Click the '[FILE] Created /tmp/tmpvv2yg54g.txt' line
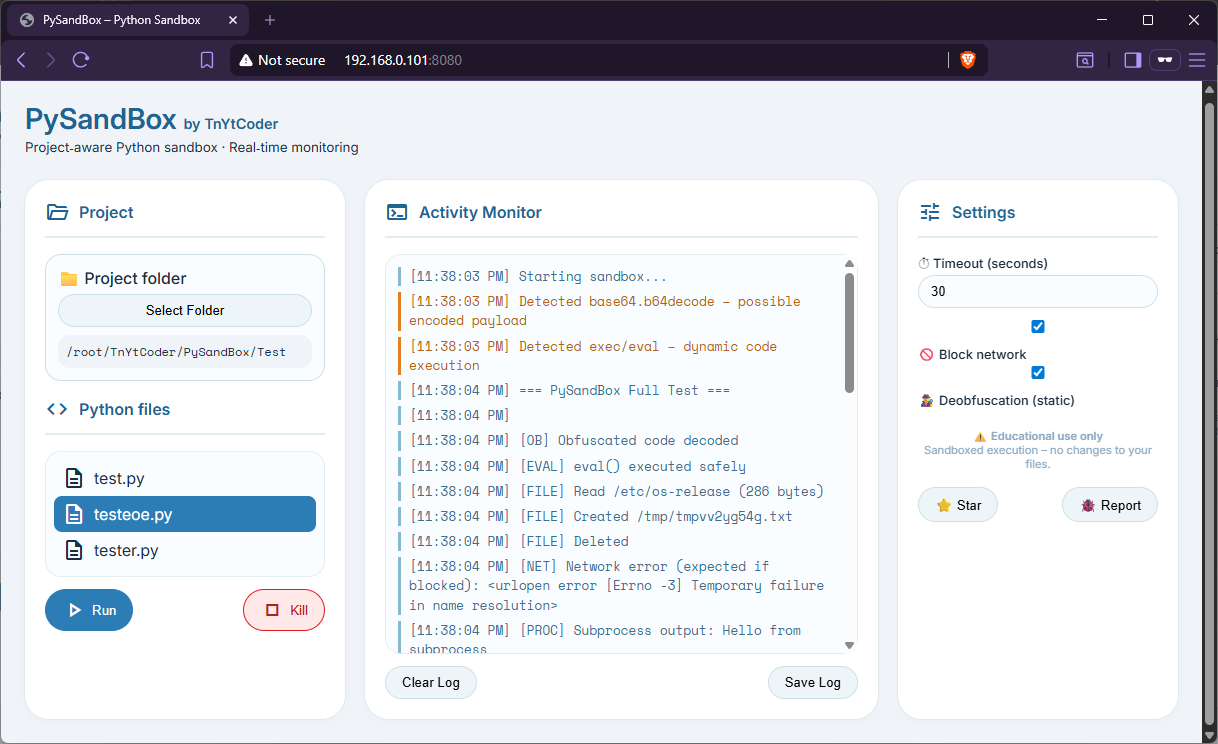This screenshot has height=744, width=1218. pos(620,516)
